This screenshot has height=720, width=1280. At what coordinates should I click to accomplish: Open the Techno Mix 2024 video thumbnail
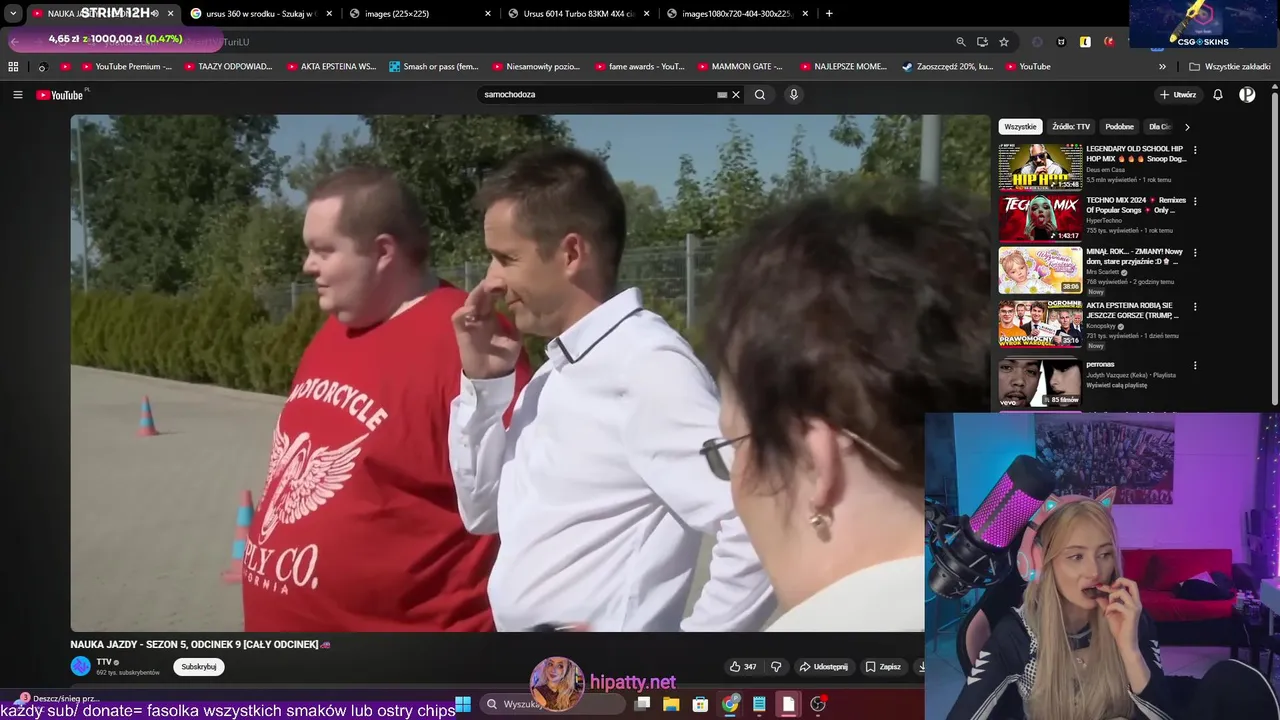tap(1040, 218)
